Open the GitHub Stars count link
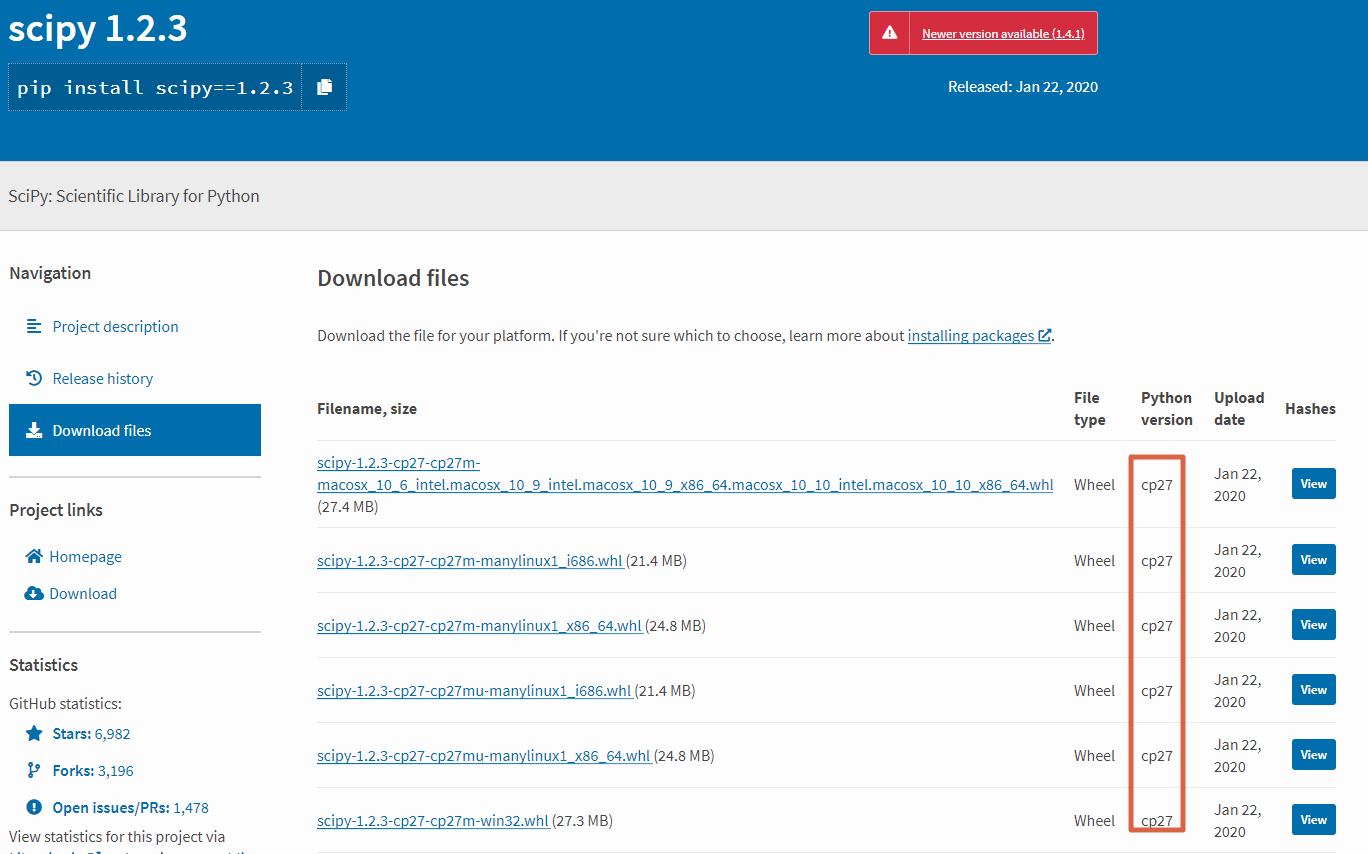The width and height of the screenshot is (1368, 854). tap(92, 734)
